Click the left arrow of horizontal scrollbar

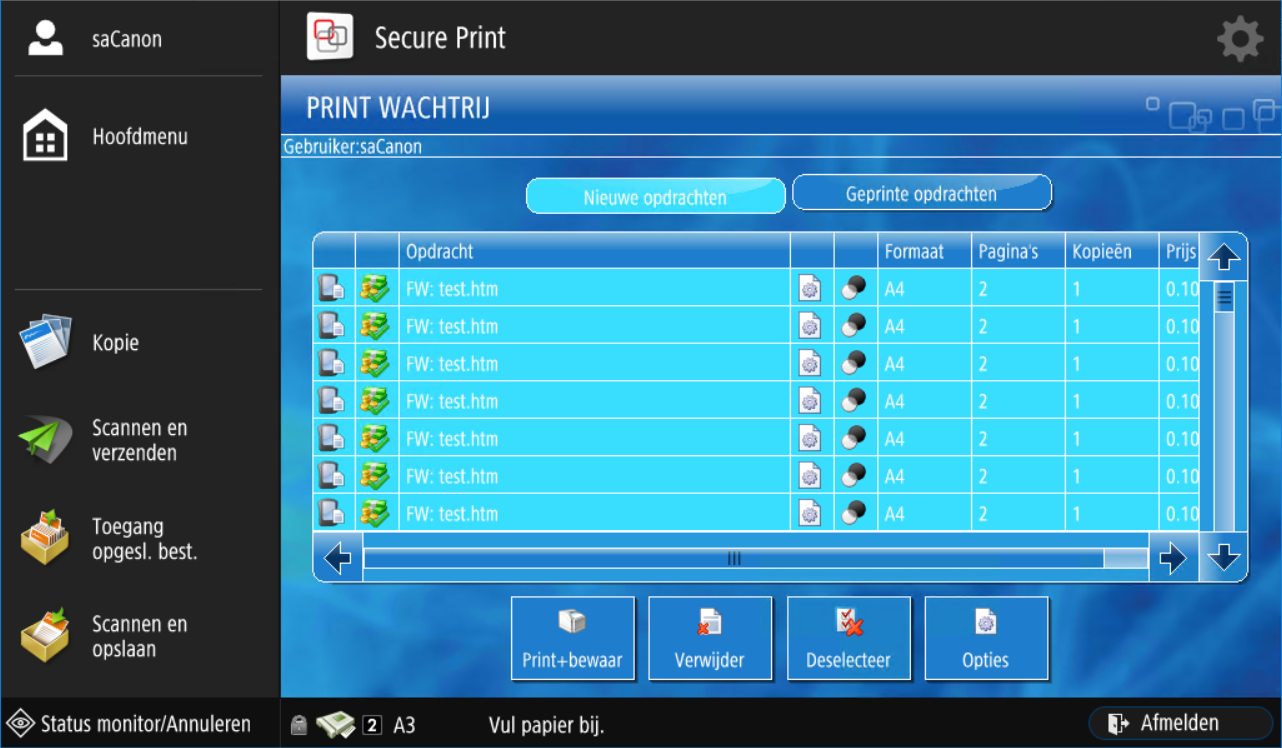(x=339, y=558)
